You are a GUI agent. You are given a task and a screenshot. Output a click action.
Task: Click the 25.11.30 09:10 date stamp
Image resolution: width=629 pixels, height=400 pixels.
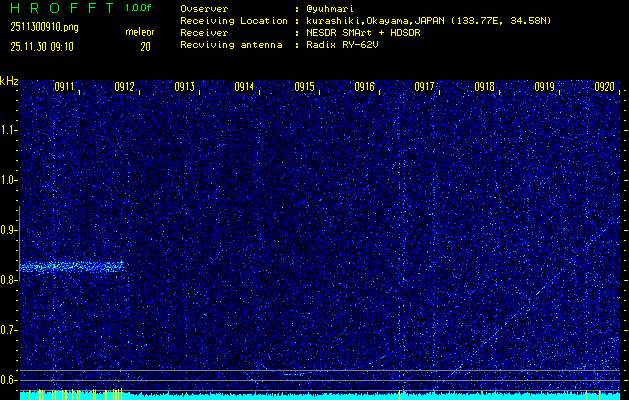click(x=42, y=46)
